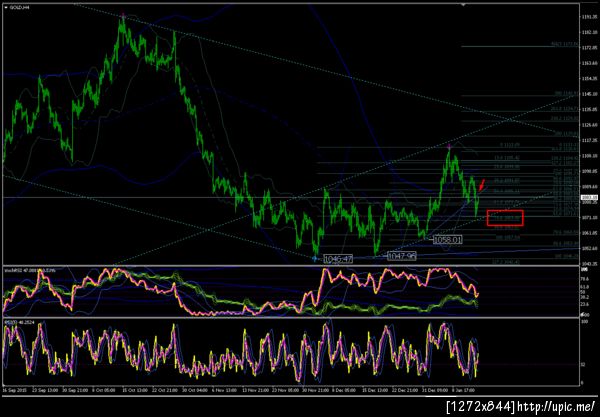Click the current price tag on the price axis
600x417 pixels.
(589, 197)
